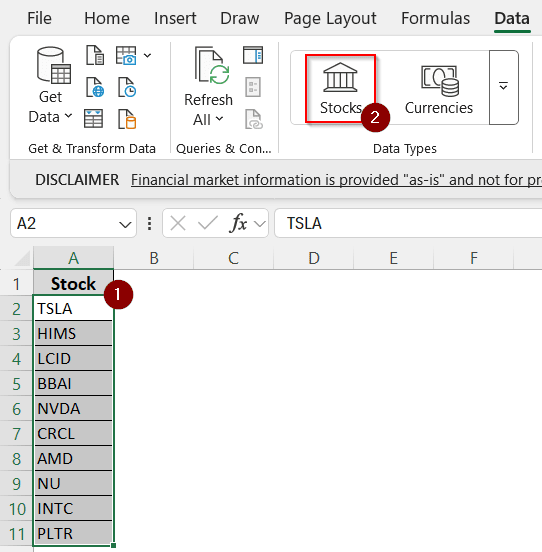The image size is (542, 552).
Task: Switch to the Page Layout tab
Action: [x=330, y=18]
